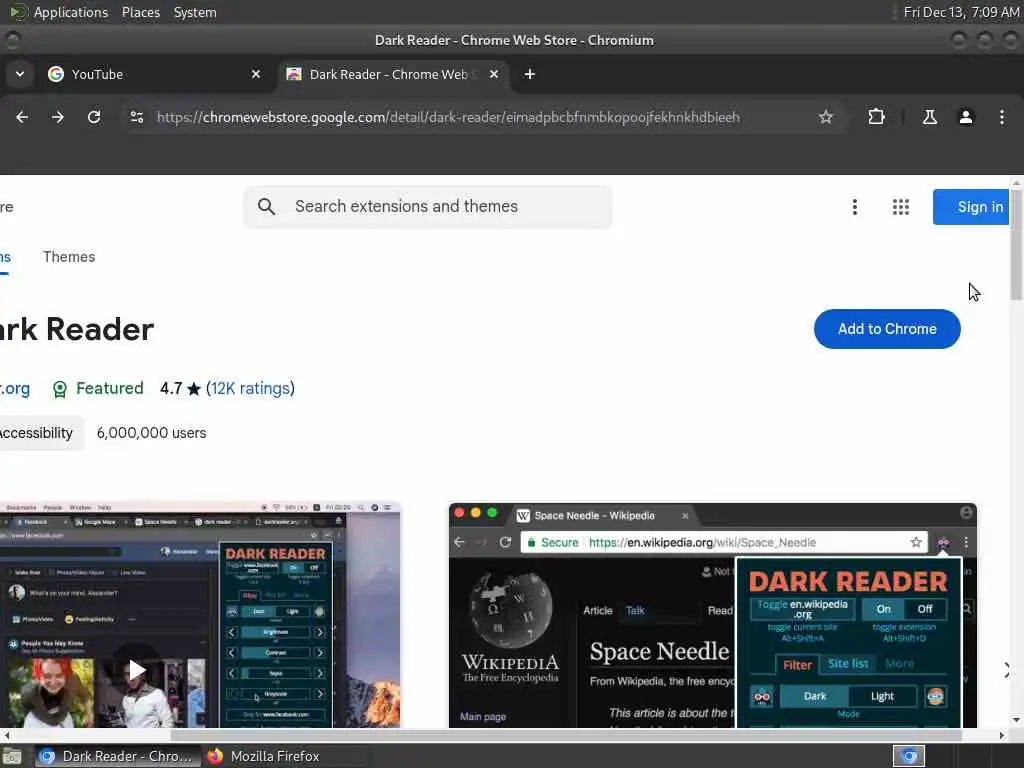The width and height of the screenshot is (1024, 768).
Task: Open web store more options dots
Action: (854, 207)
